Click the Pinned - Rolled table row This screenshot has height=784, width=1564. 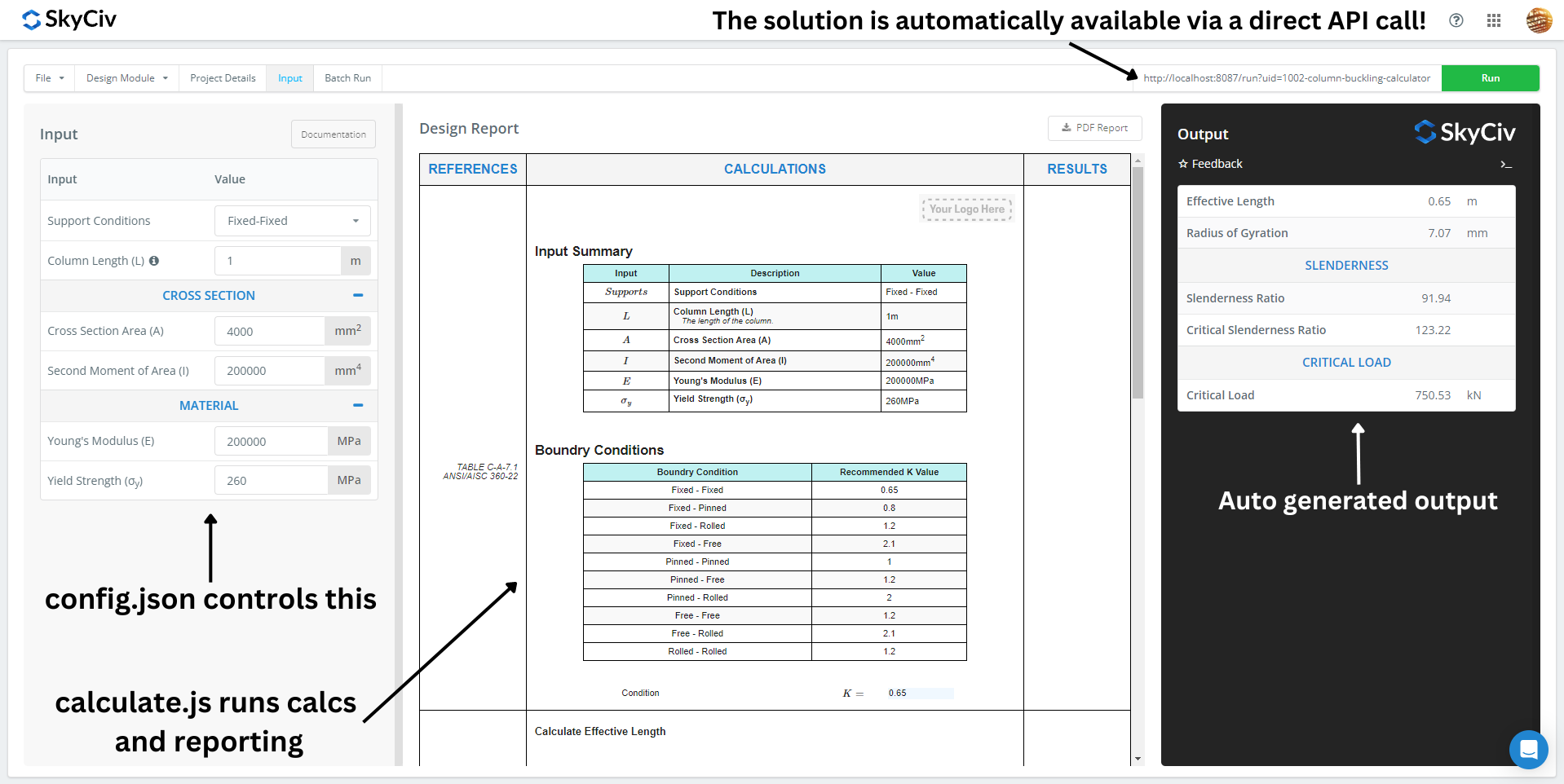(775, 597)
